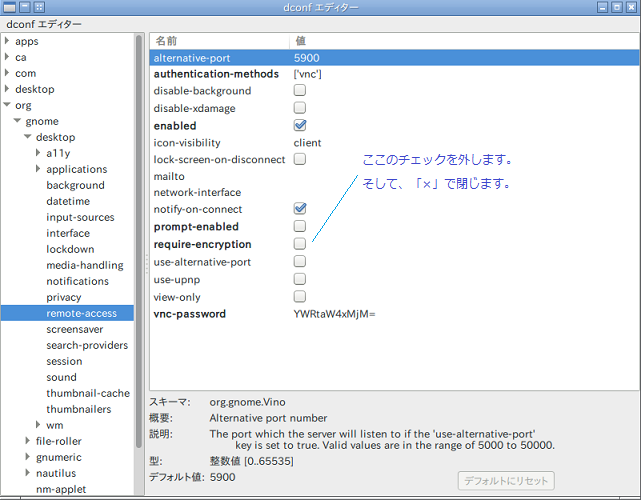This screenshot has width=641, height=500.
Task: Click the title bar sticky button on left
Action: pyautogui.click(x=39, y=7)
